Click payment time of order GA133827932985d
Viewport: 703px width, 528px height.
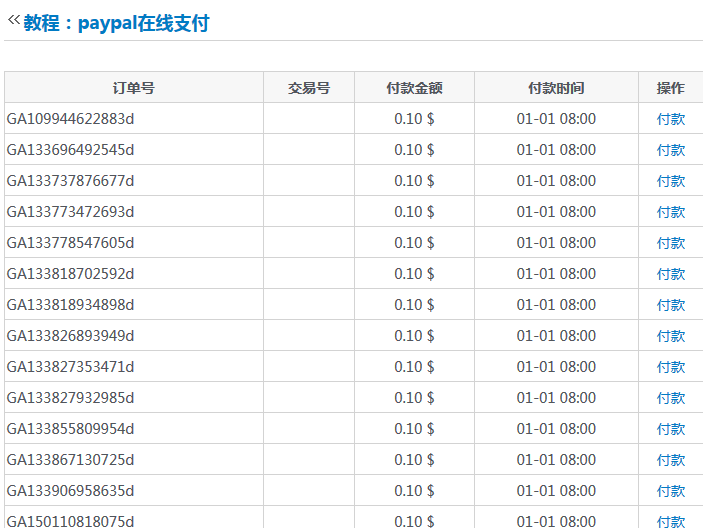click(x=556, y=398)
